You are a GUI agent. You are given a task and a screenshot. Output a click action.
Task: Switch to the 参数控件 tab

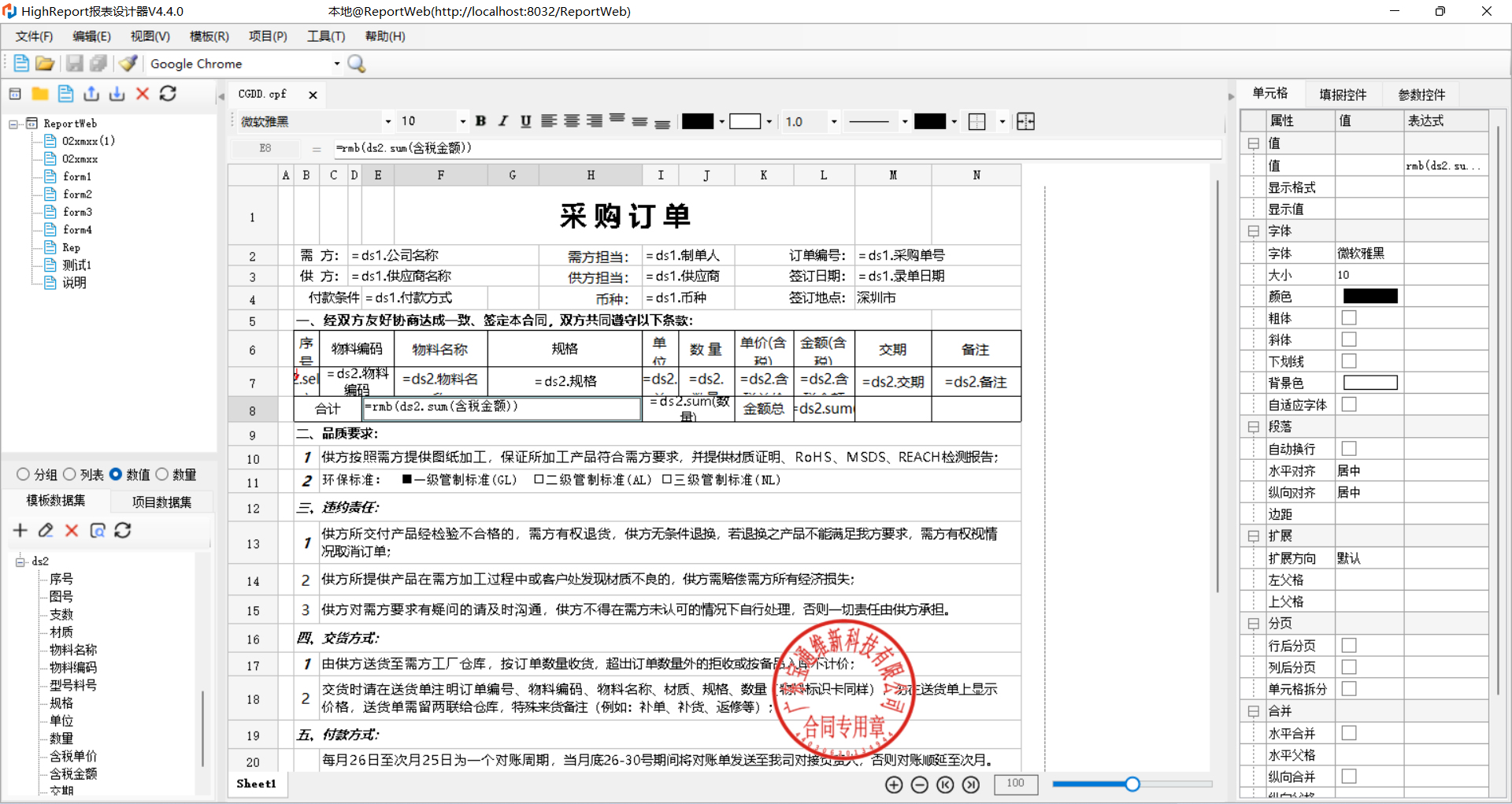[x=1421, y=94]
